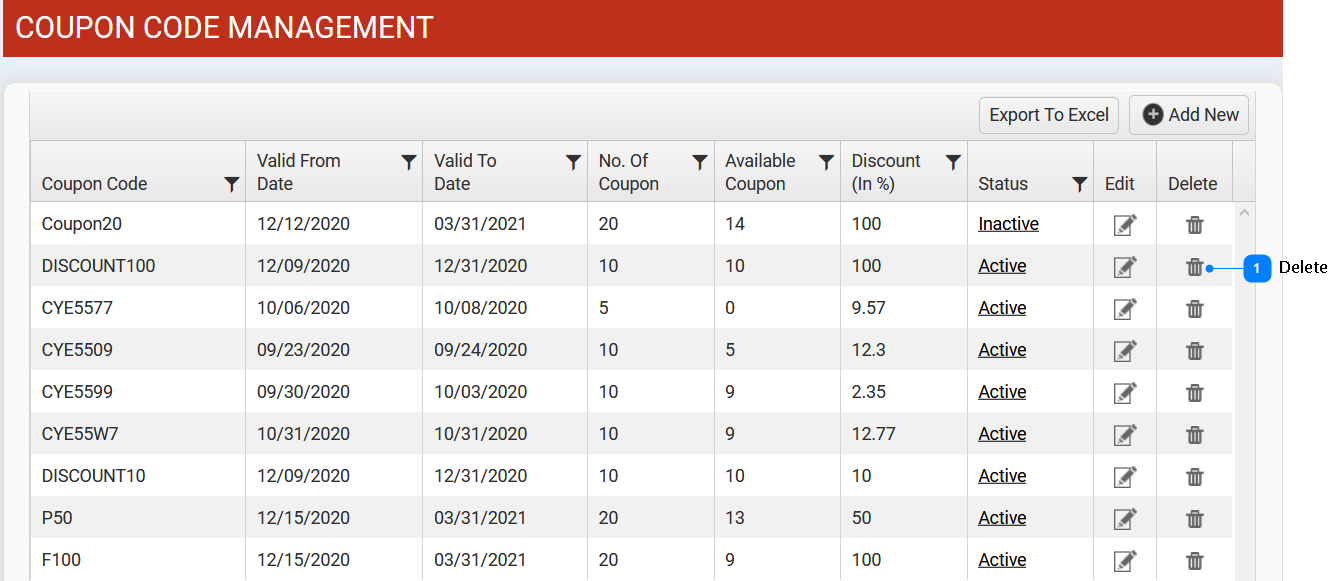Image resolution: width=1335 pixels, height=581 pixels.
Task: Open edit for coupon P50
Action: 1125,519
